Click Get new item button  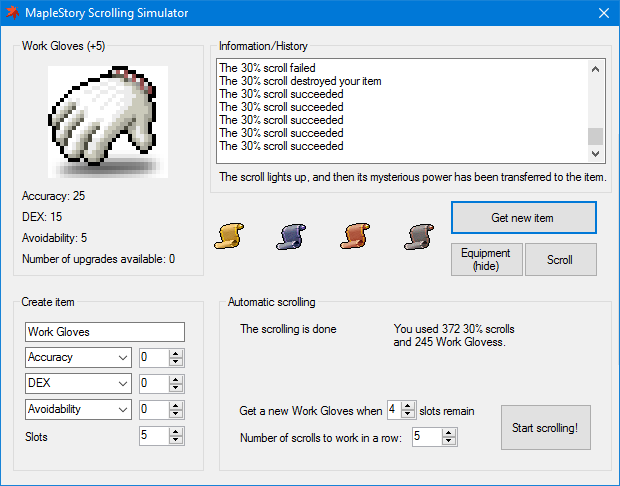click(523, 217)
